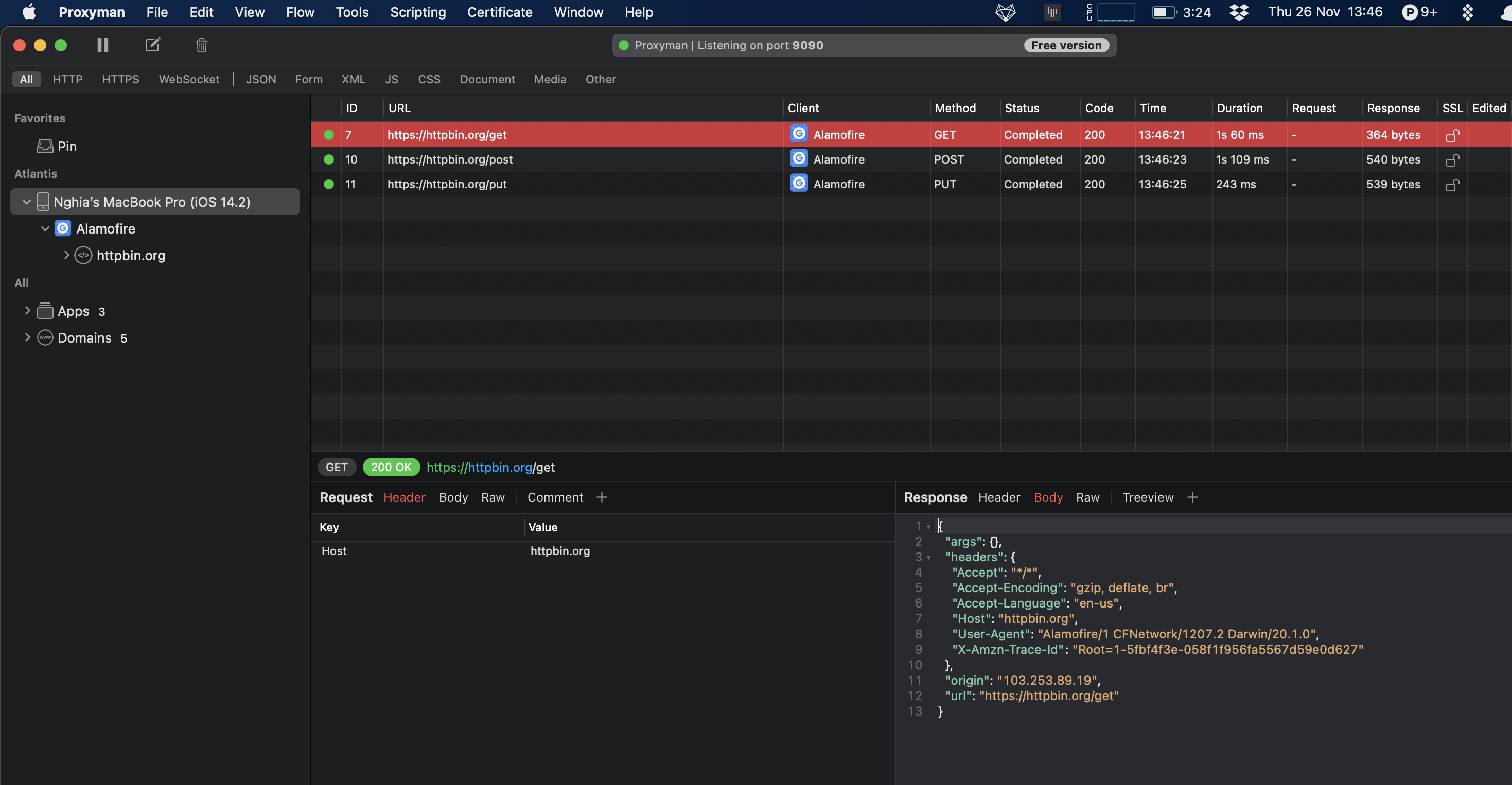
Task: Open the compose request editor icon
Action: pyautogui.click(x=153, y=45)
